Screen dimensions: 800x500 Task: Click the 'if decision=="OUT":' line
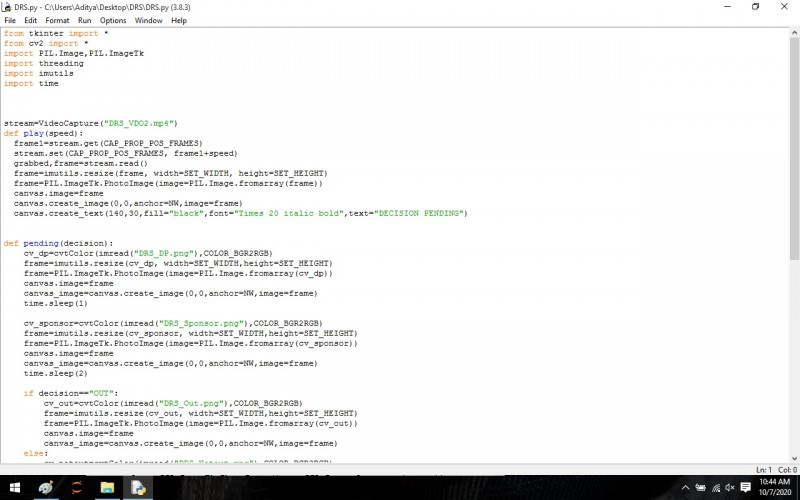(71, 393)
